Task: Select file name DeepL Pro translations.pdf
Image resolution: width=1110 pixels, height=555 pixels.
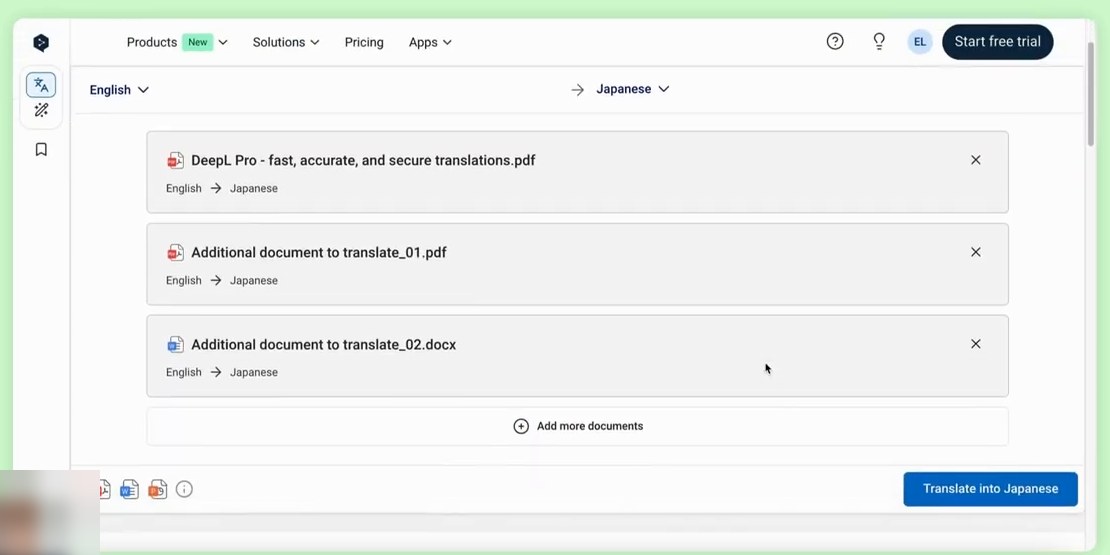Action: (363, 161)
